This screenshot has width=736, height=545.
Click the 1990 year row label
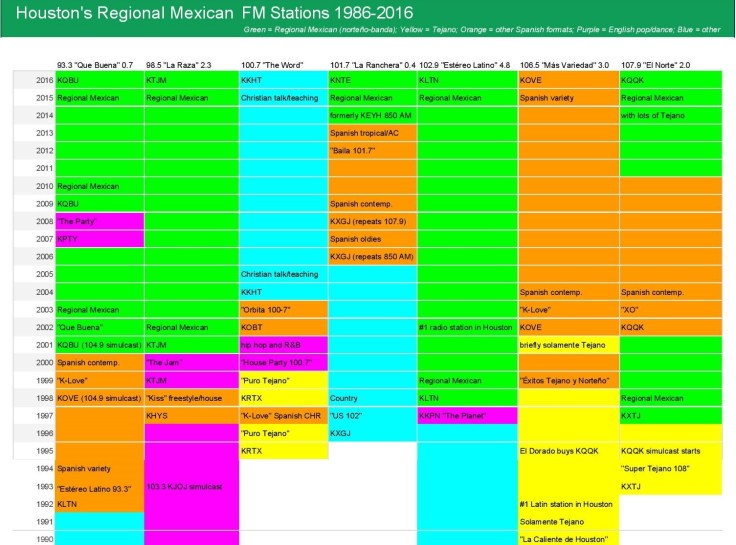click(x=44, y=539)
